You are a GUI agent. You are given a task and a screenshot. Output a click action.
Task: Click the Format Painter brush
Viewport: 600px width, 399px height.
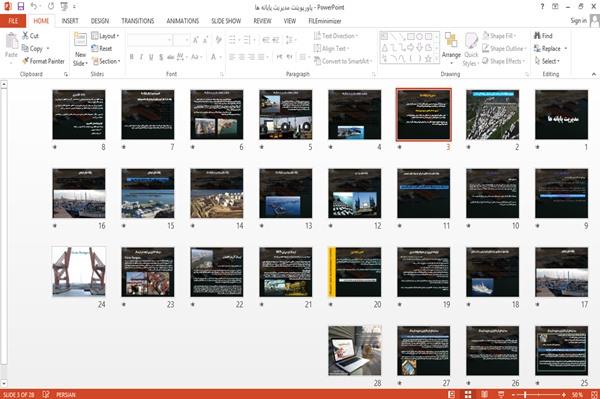(26, 61)
